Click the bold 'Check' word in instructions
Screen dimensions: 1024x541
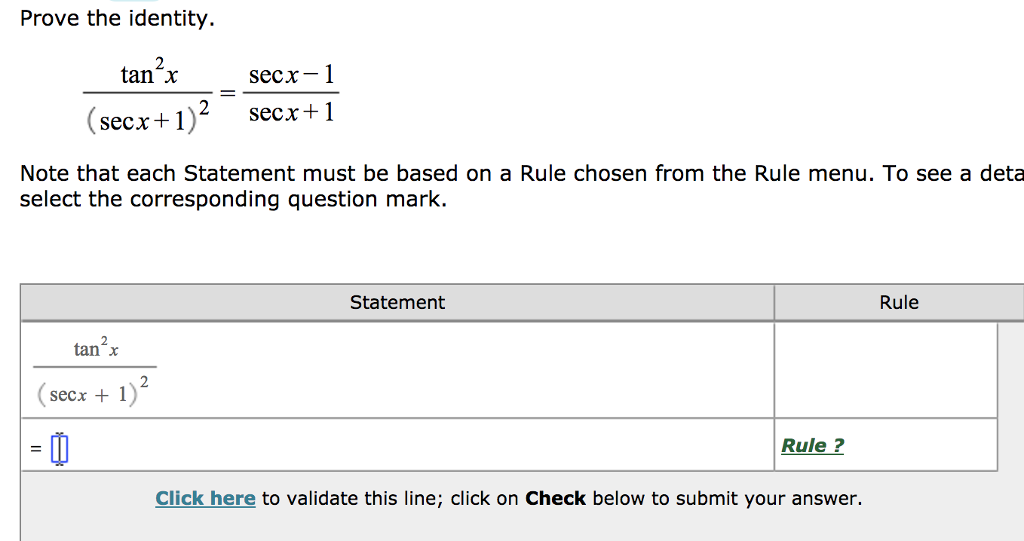[555, 499]
